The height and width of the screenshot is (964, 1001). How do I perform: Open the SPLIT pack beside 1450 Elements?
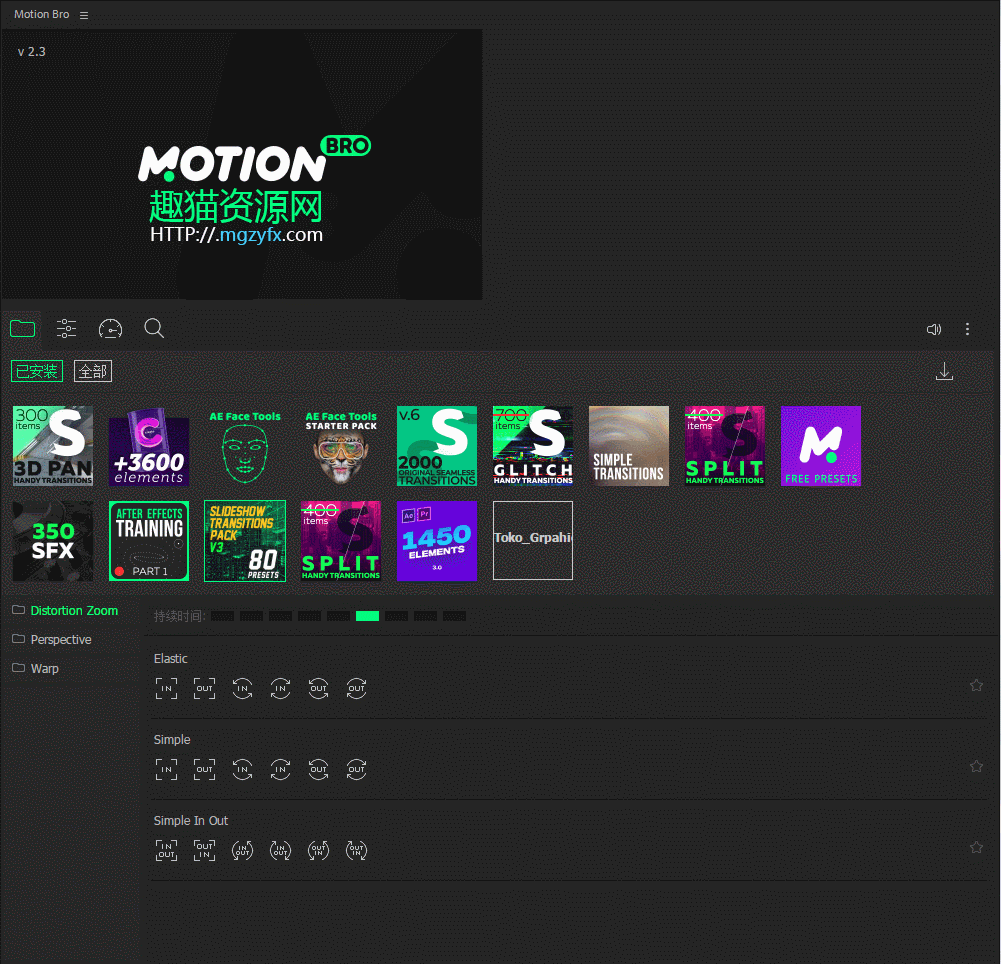click(x=341, y=541)
